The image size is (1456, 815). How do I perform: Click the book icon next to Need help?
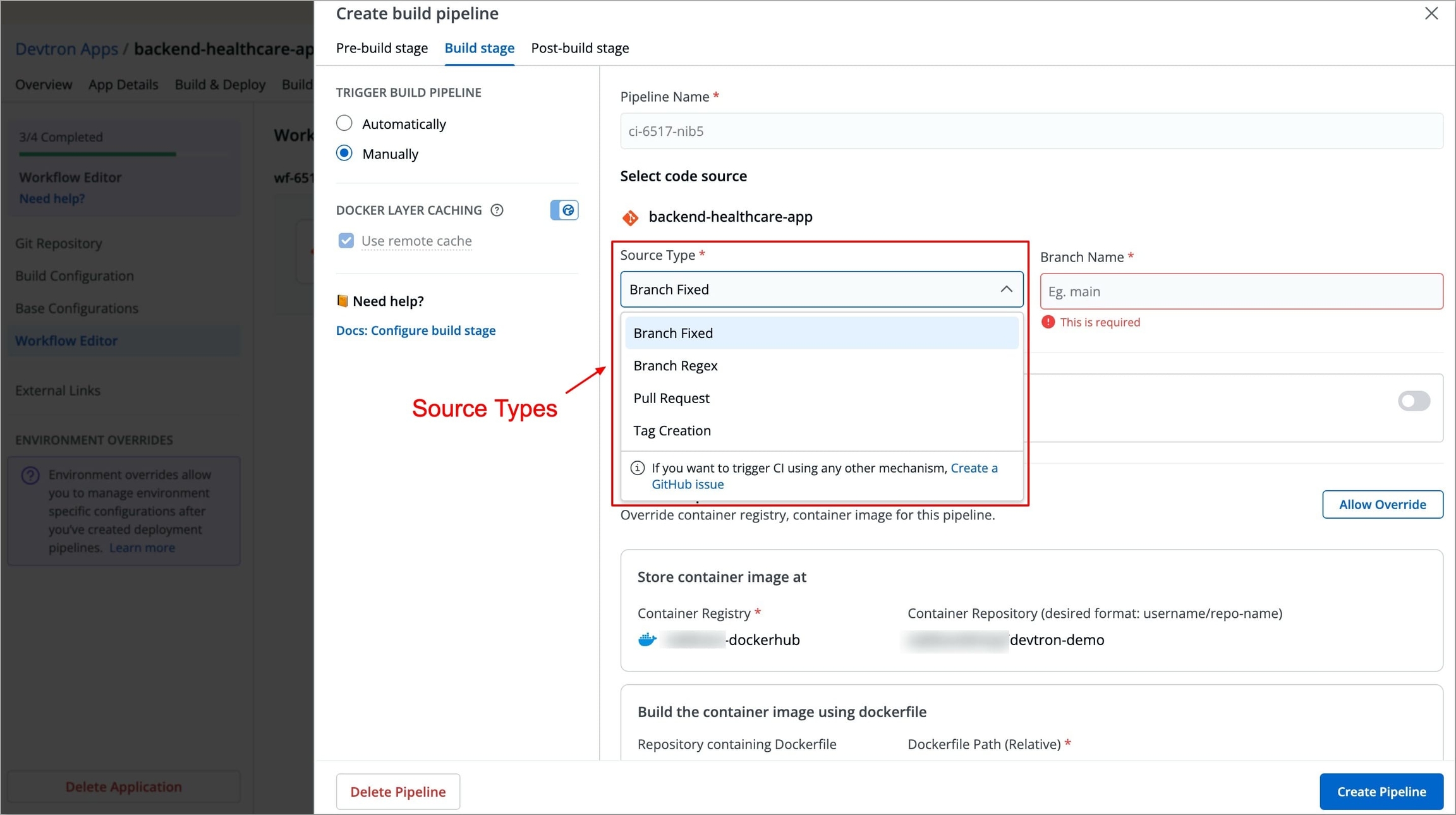pyautogui.click(x=342, y=301)
